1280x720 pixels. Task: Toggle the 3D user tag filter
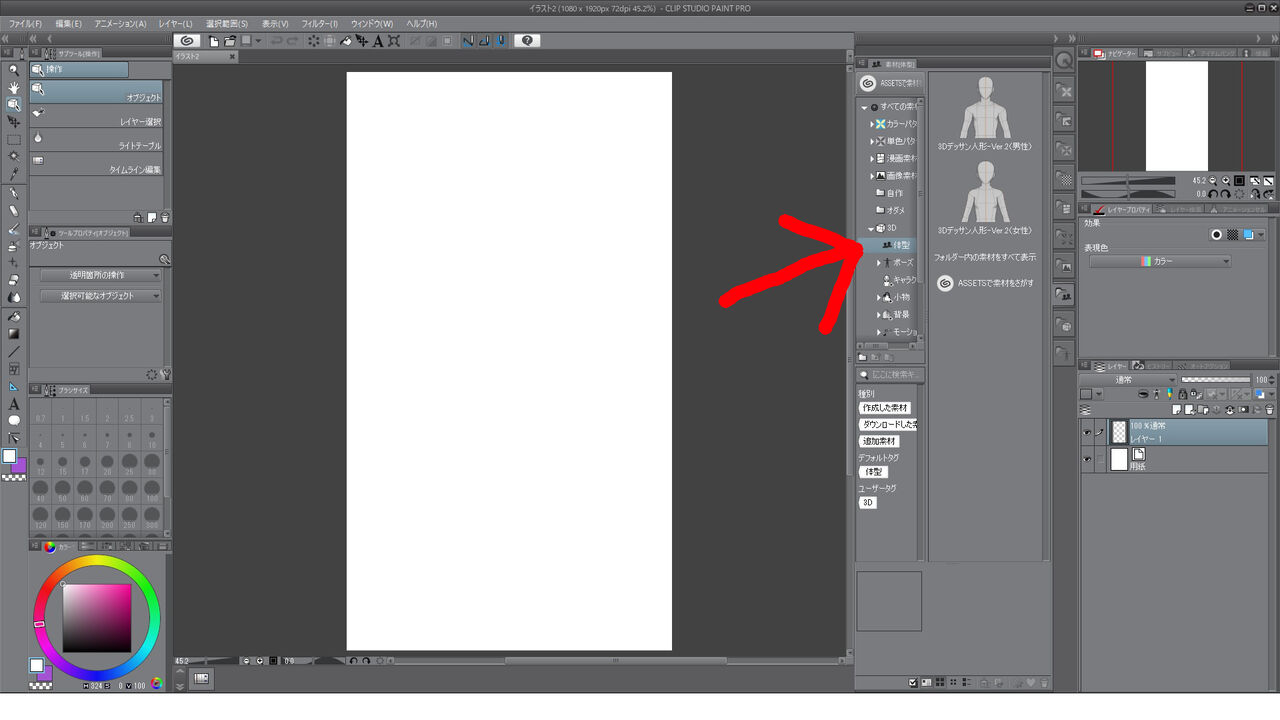click(x=868, y=503)
